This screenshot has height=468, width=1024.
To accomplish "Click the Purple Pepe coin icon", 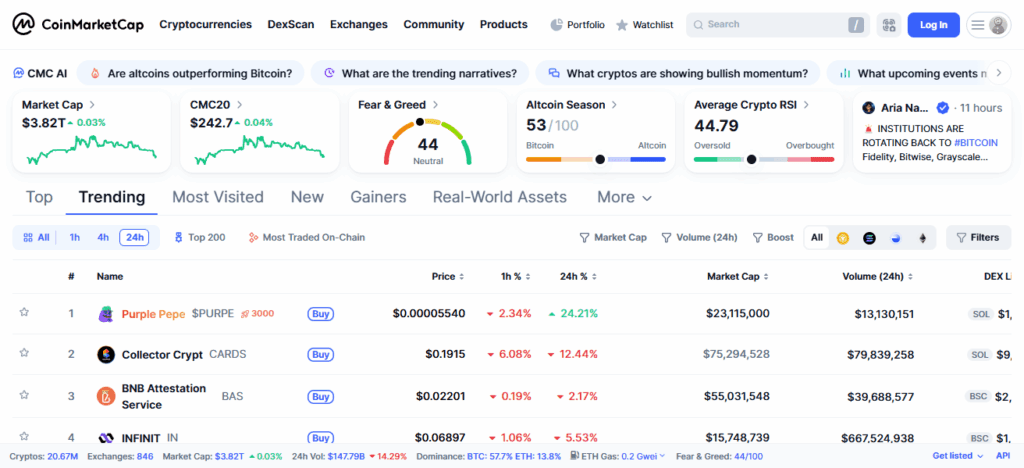I will 106,314.
